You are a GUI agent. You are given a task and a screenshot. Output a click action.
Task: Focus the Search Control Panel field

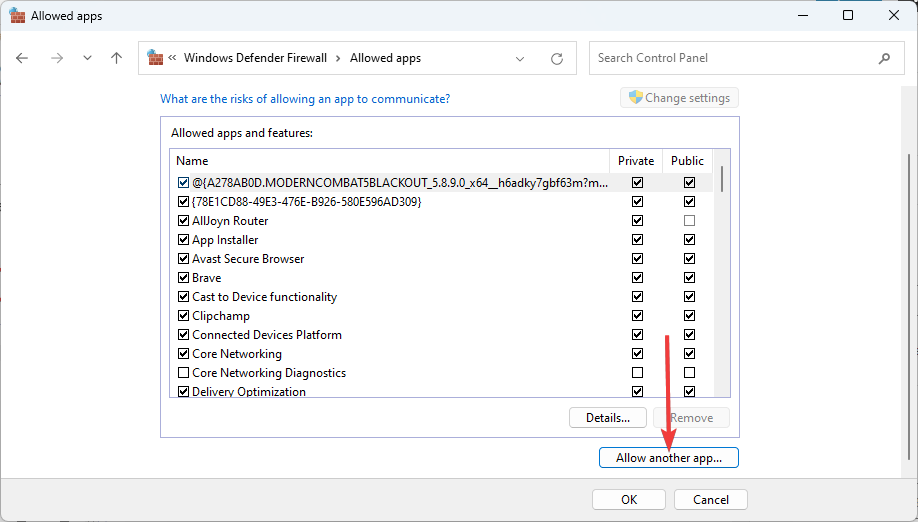(x=746, y=58)
